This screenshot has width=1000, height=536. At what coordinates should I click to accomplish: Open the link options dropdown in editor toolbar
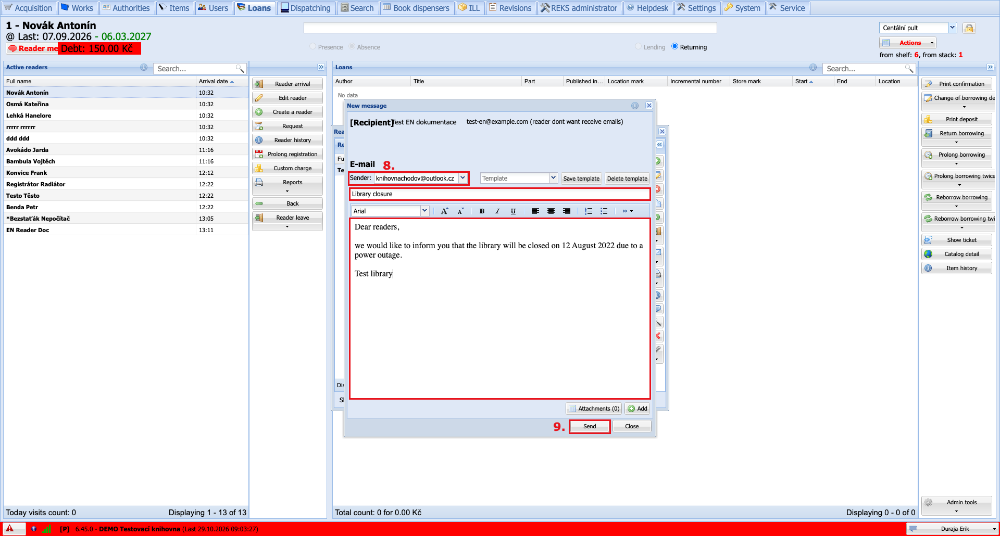pos(628,211)
